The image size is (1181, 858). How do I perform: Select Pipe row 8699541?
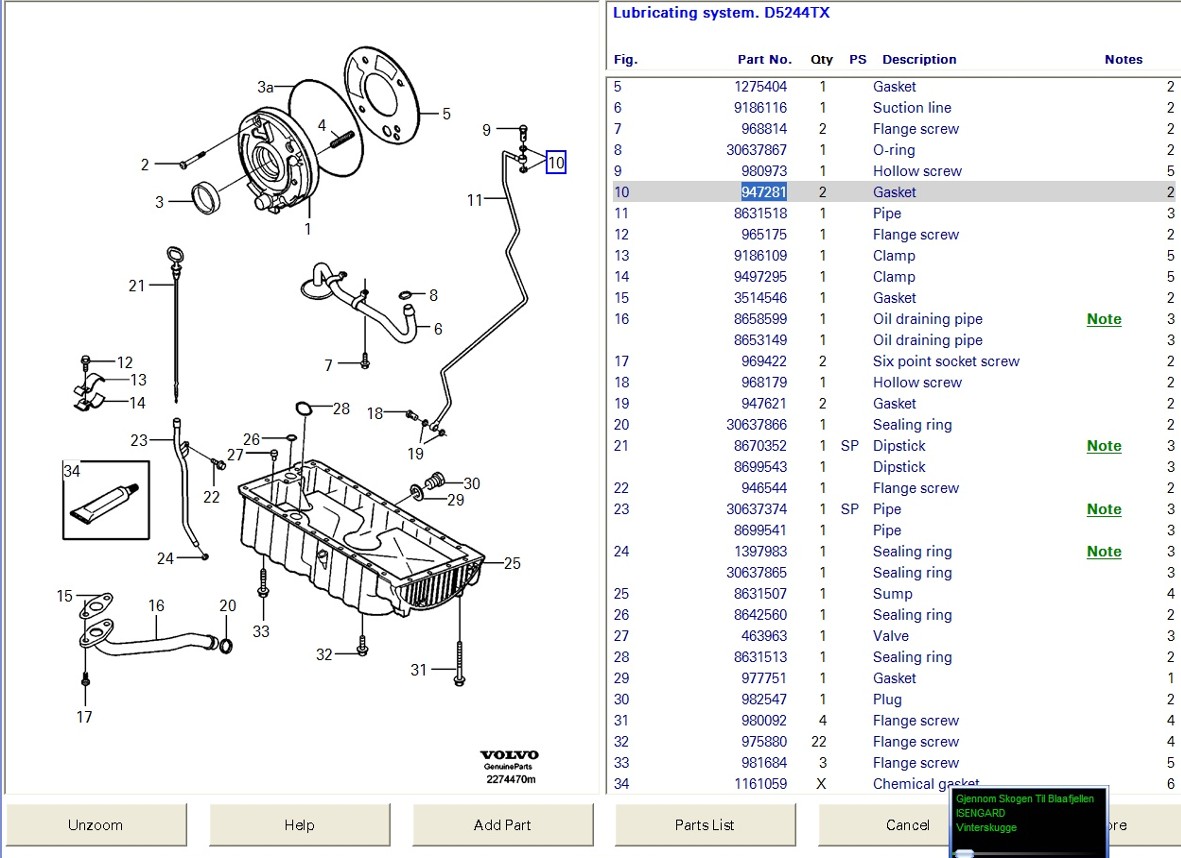tap(893, 530)
